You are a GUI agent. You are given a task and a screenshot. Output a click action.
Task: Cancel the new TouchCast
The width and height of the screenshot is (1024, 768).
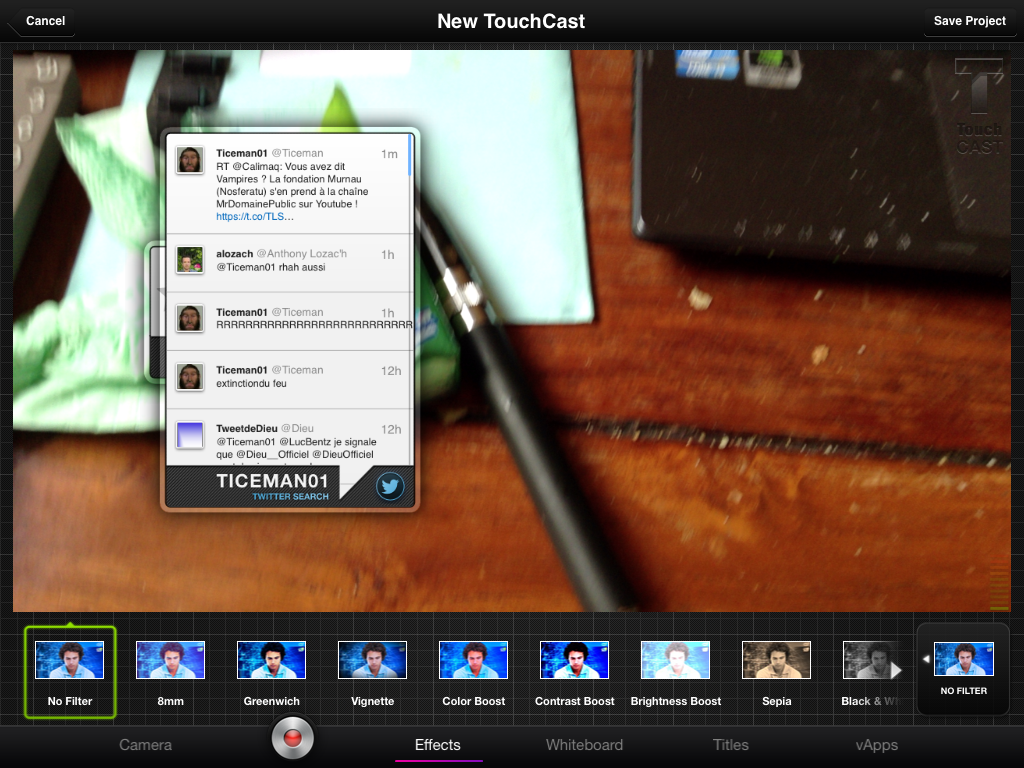[x=42, y=21]
